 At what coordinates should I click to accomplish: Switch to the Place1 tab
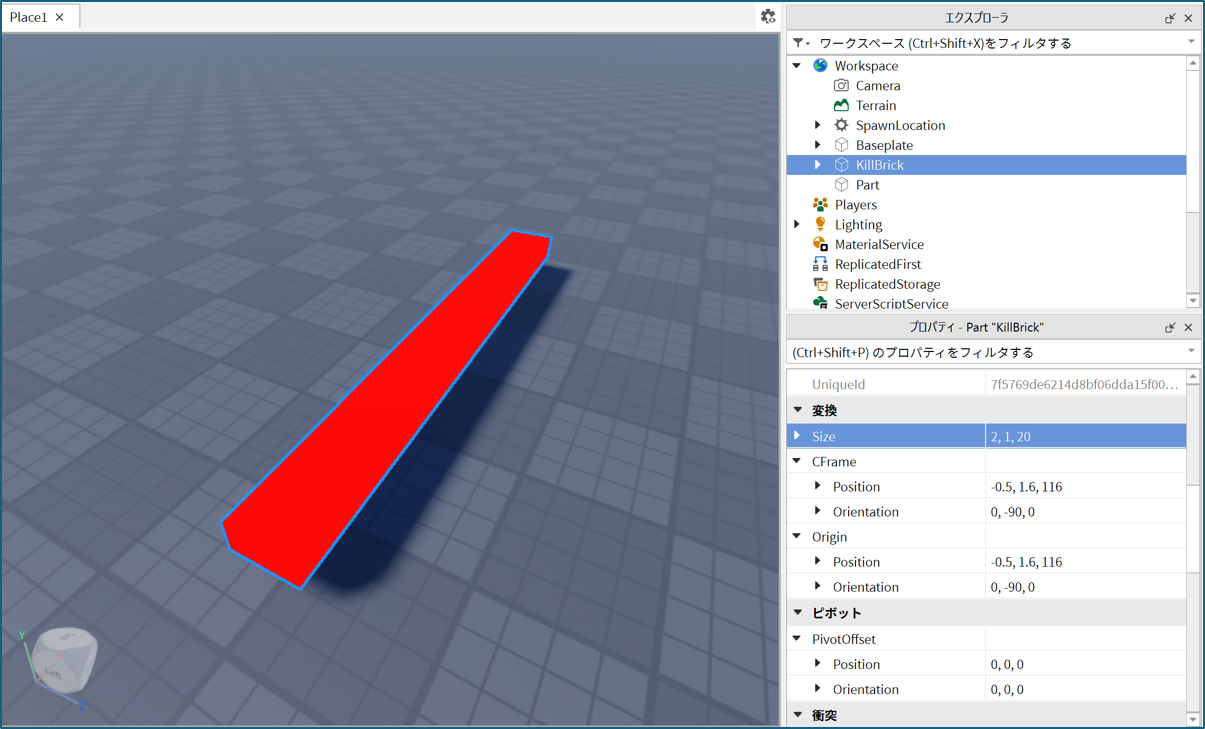coord(29,17)
